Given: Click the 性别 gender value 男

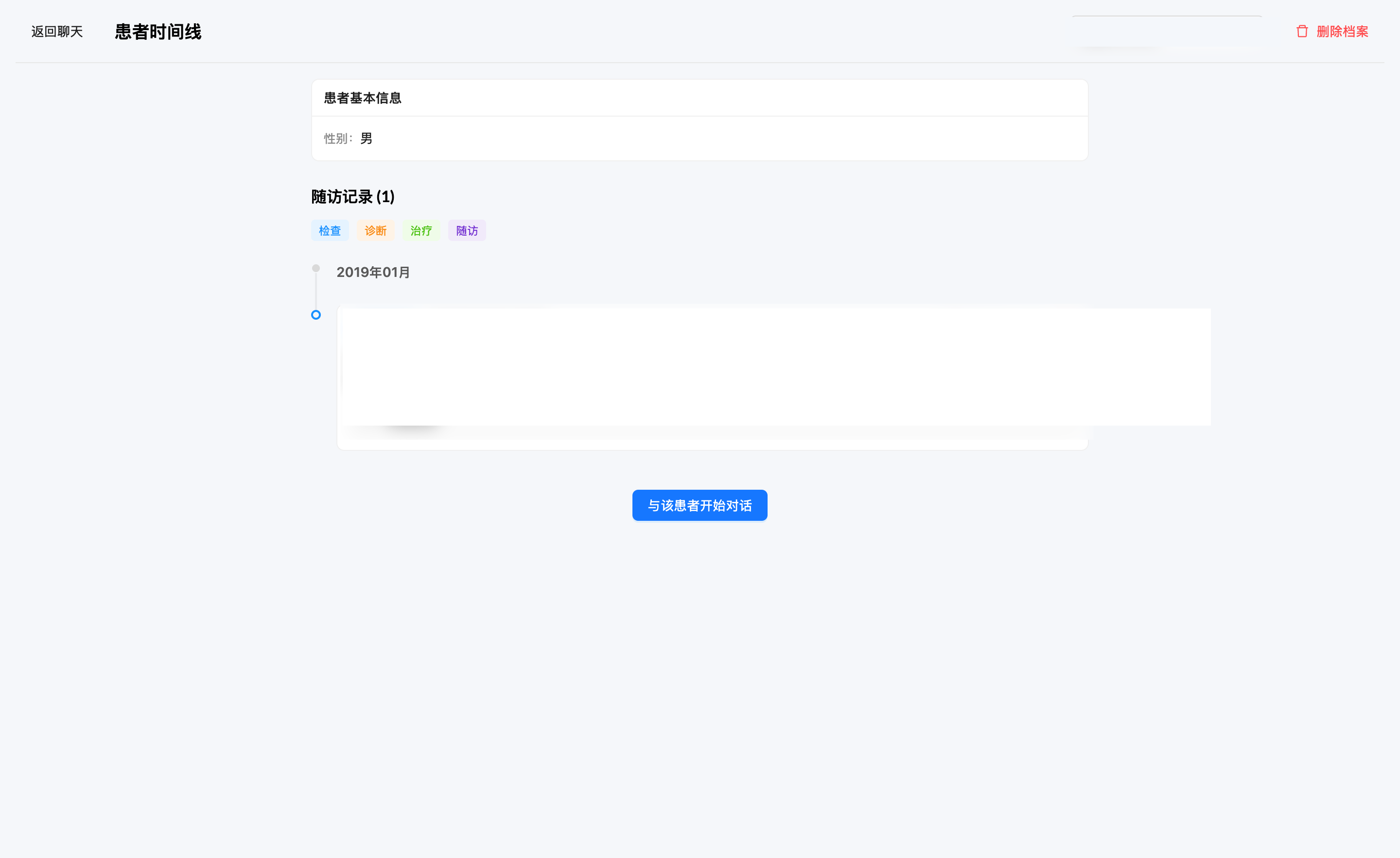Looking at the screenshot, I should point(366,138).
